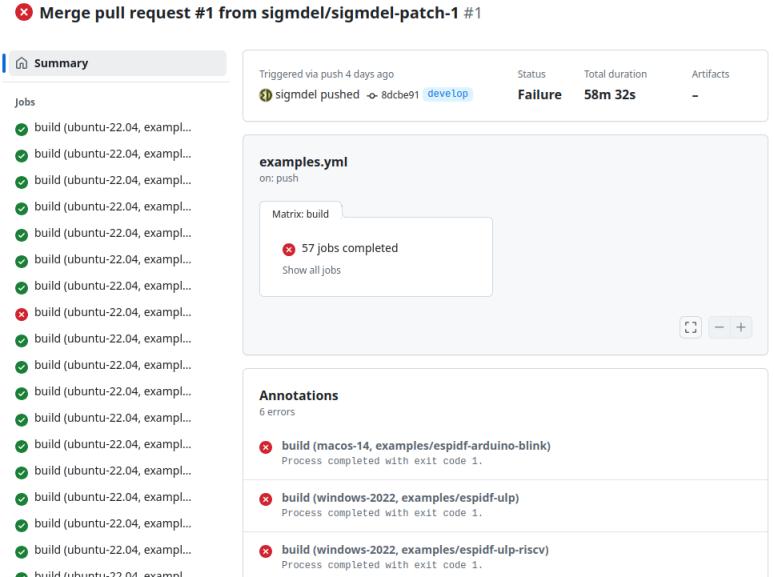
Task: Click the red failed build job in sidebar
Action: [112, 312]
